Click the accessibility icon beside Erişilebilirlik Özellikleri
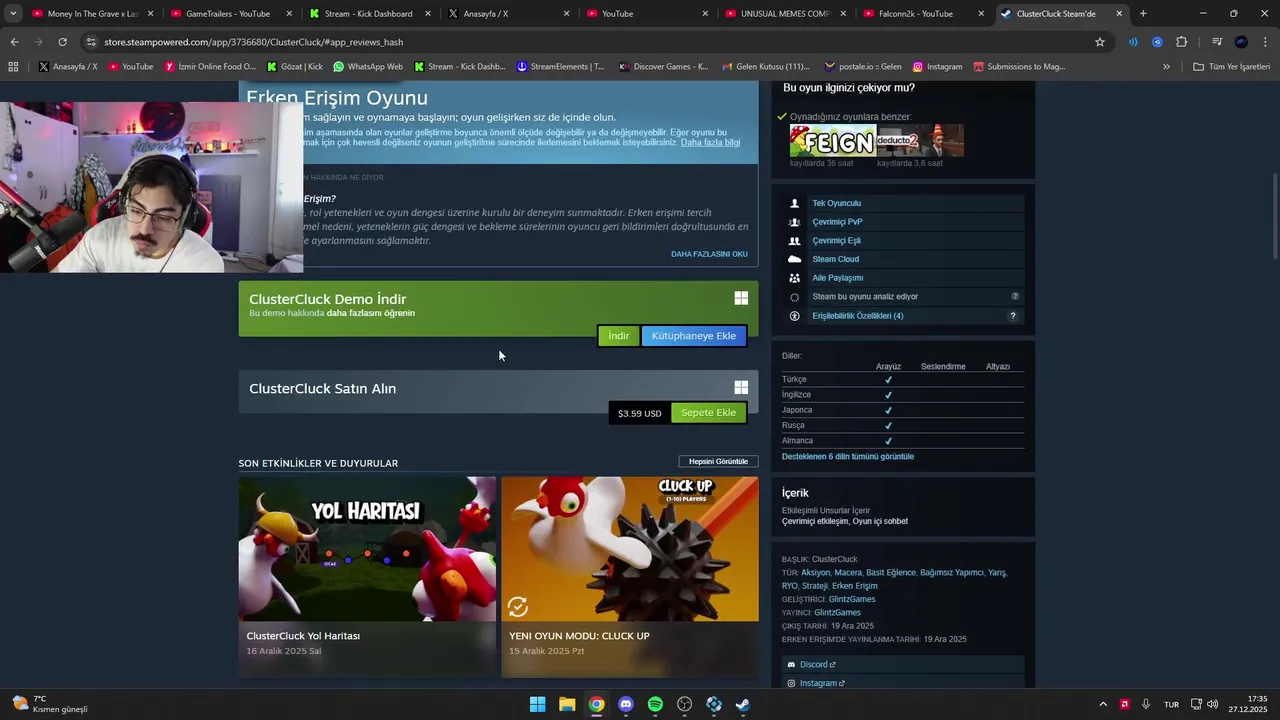The image size is (1280, 720). click(x=795, y=316)
